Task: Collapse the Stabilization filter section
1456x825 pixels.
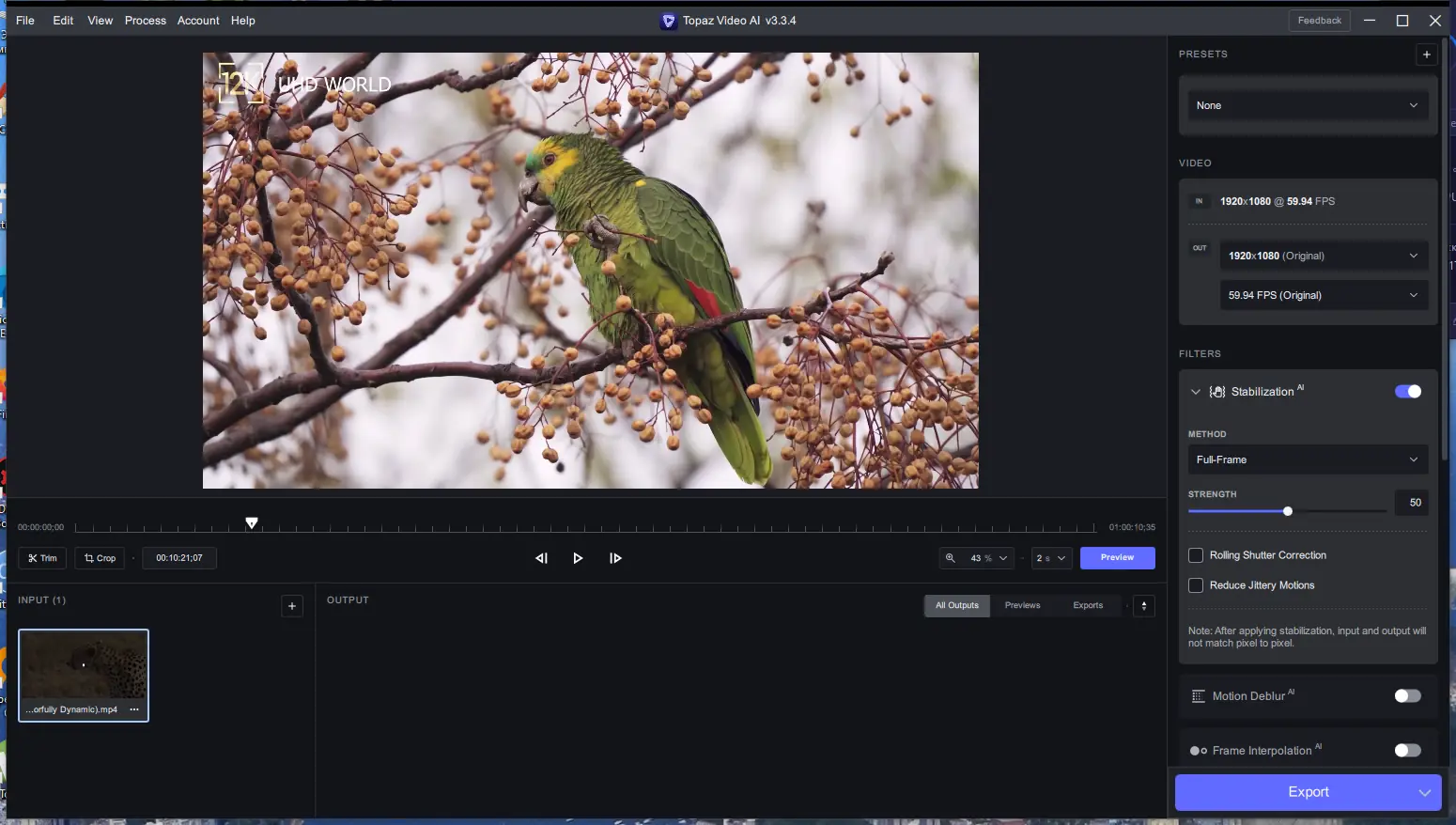Action: pos(1196,392)
